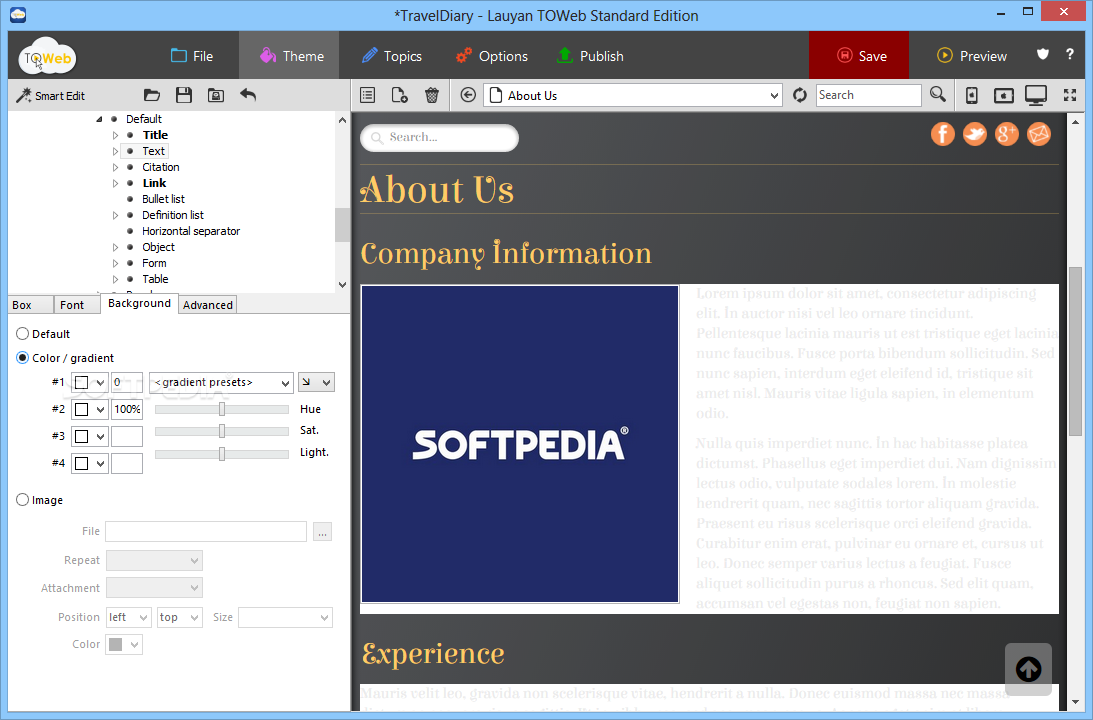Image resolution: width=1093 pixels, height=720 pixels.
Task: Select the Bullet list tree item
Action: click(163, 199)
